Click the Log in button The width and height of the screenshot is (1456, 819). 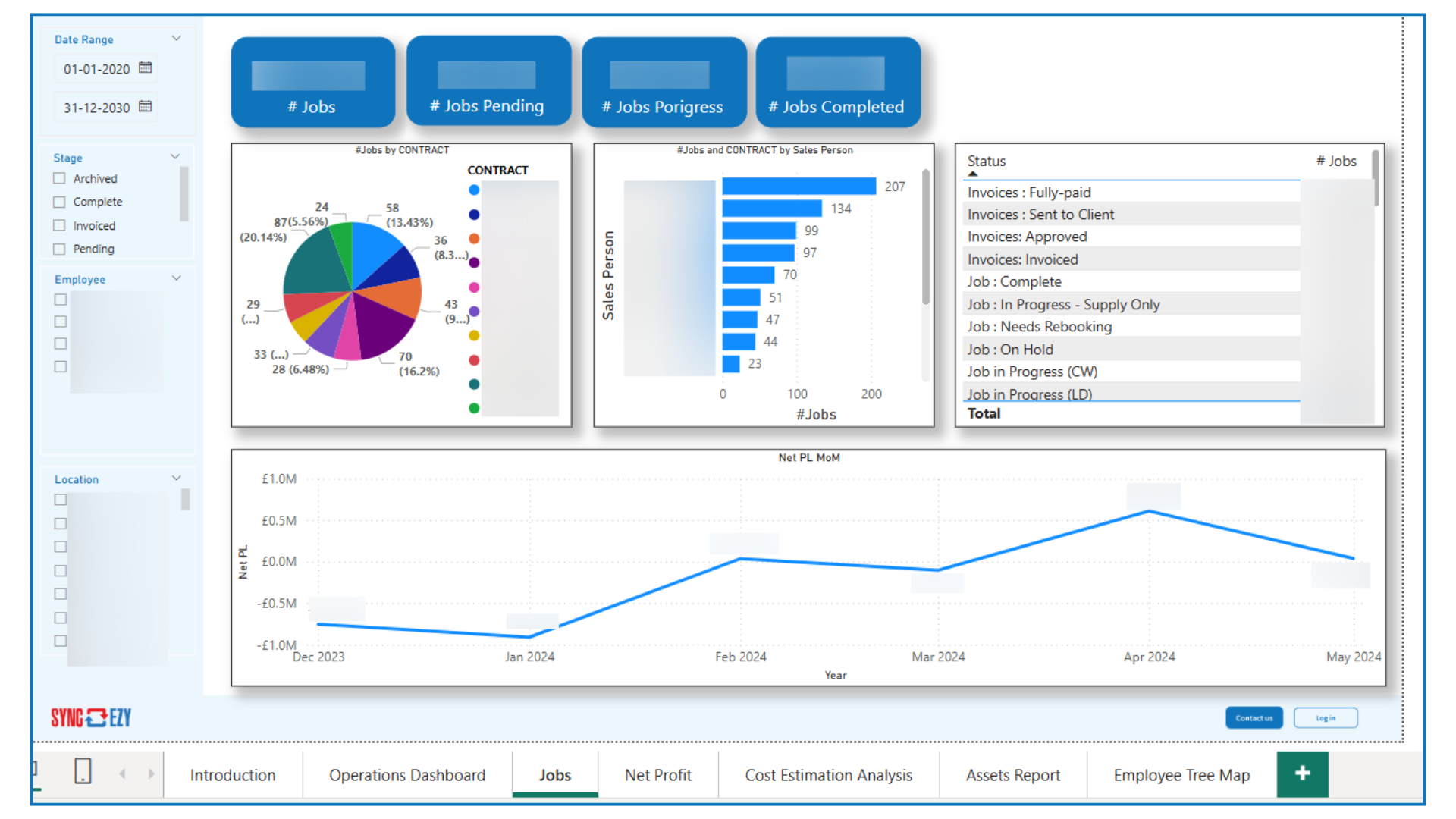[x=1325, y=718]
